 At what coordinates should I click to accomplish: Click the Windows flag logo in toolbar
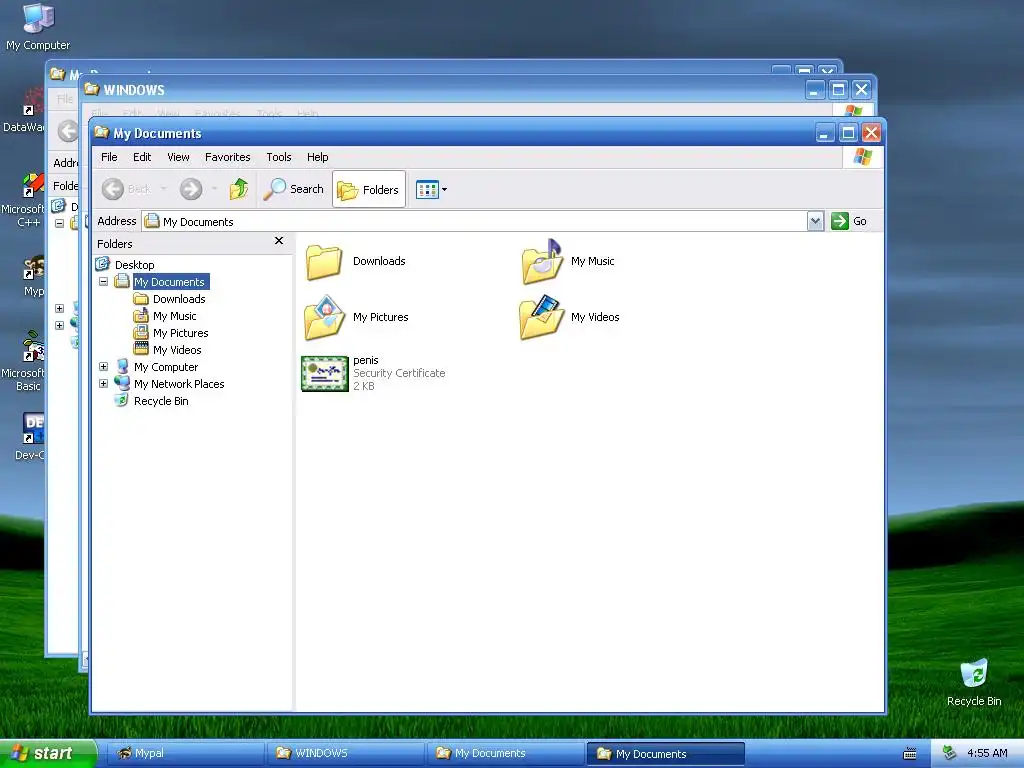pyautogui.click(x=862, y=157)
